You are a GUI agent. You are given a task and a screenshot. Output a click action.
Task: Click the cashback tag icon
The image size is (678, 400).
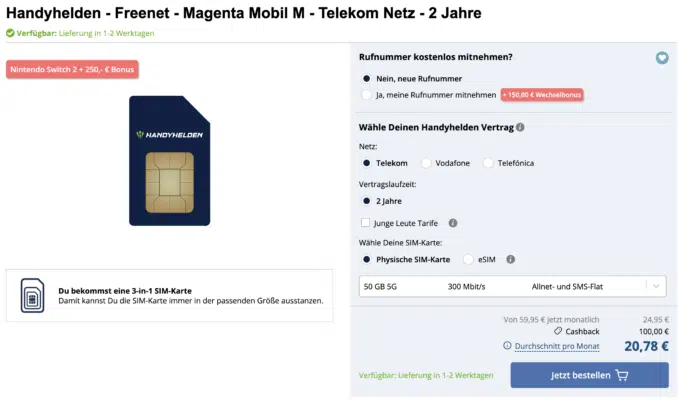(x=557, y=331)
